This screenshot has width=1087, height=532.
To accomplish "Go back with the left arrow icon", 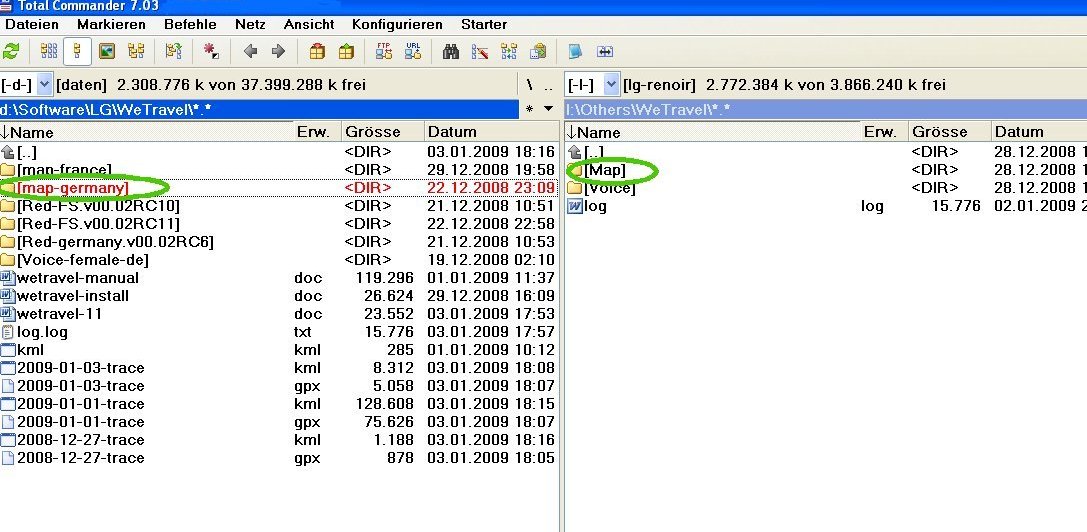I will pyautogui.click(x=250, y=51).
